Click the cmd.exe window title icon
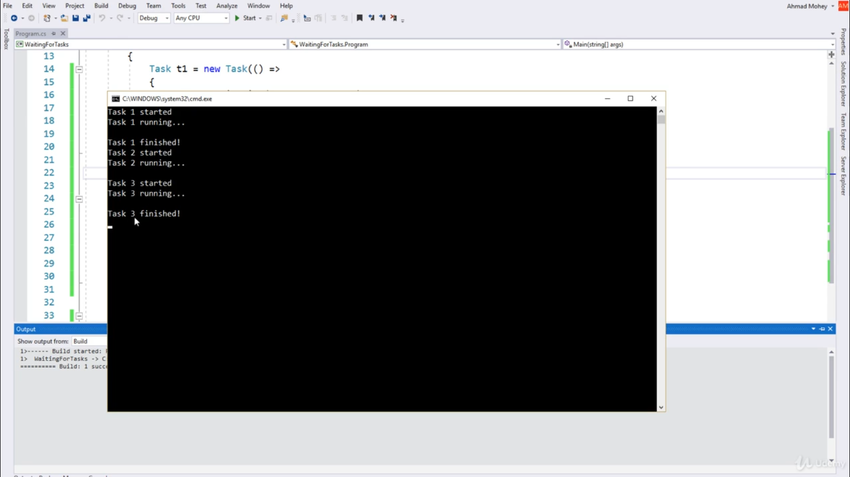Screen dimensions: 850x477 tap(115, 99)
